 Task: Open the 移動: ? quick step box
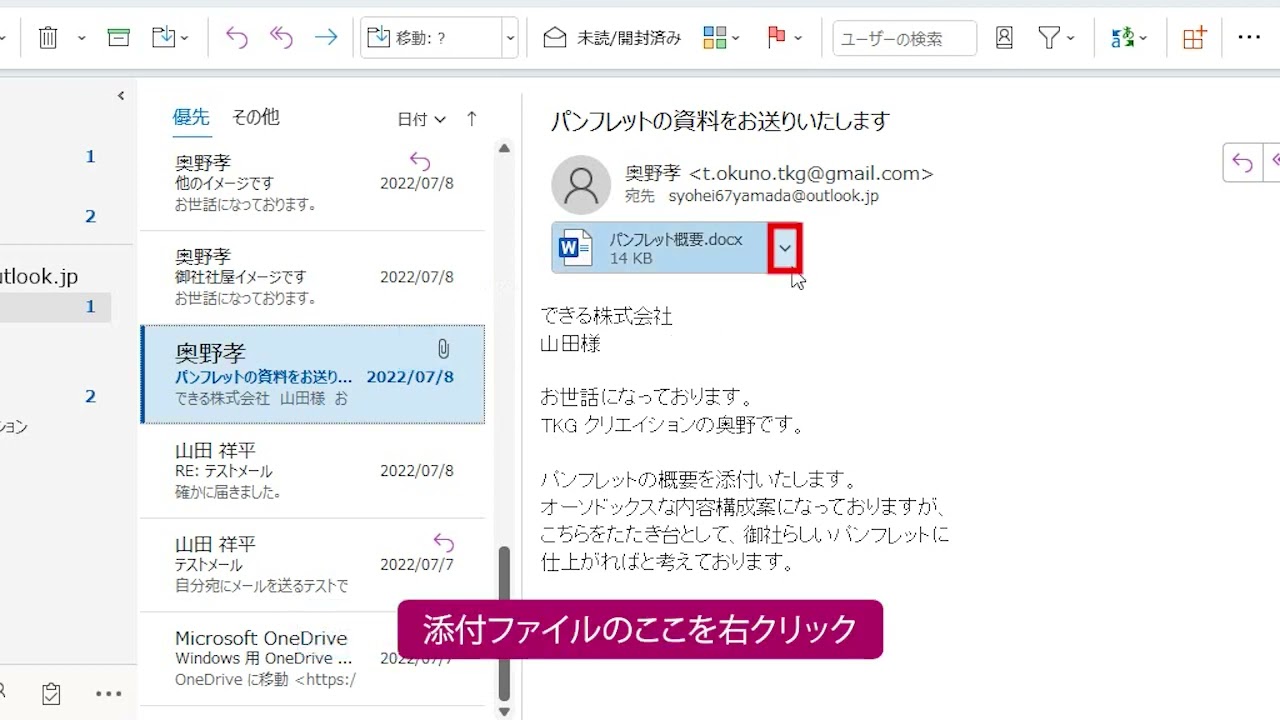431,38
